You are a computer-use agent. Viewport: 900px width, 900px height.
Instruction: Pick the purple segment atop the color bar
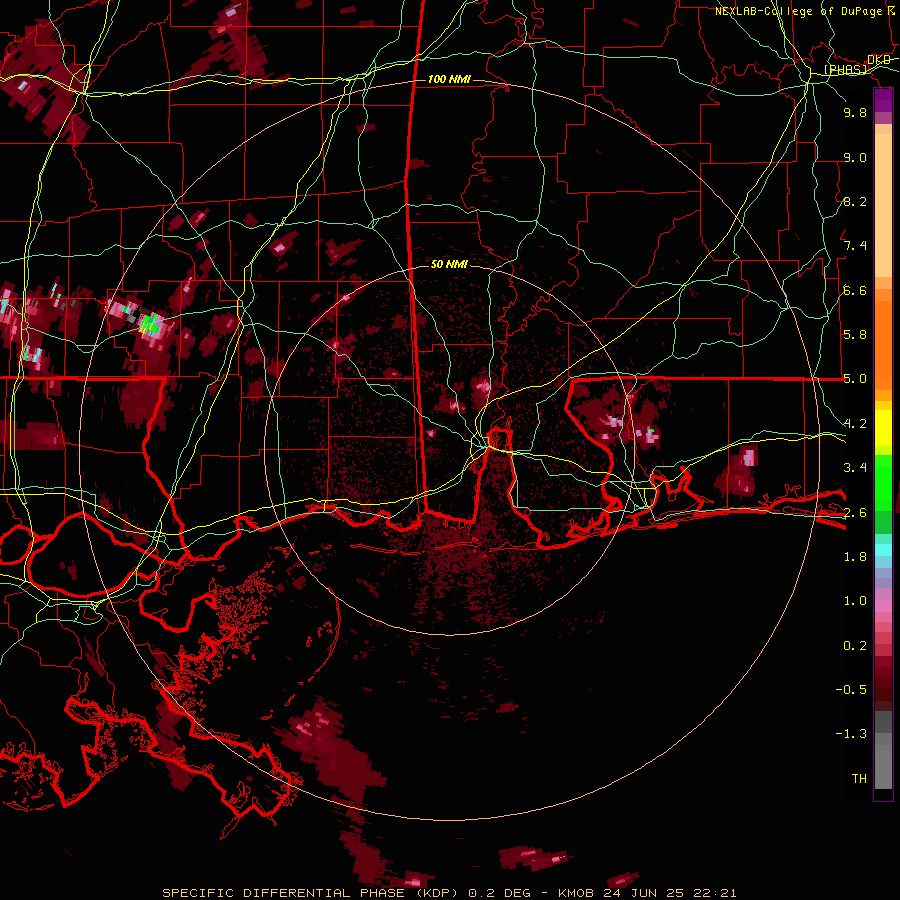tap(883, 100)
